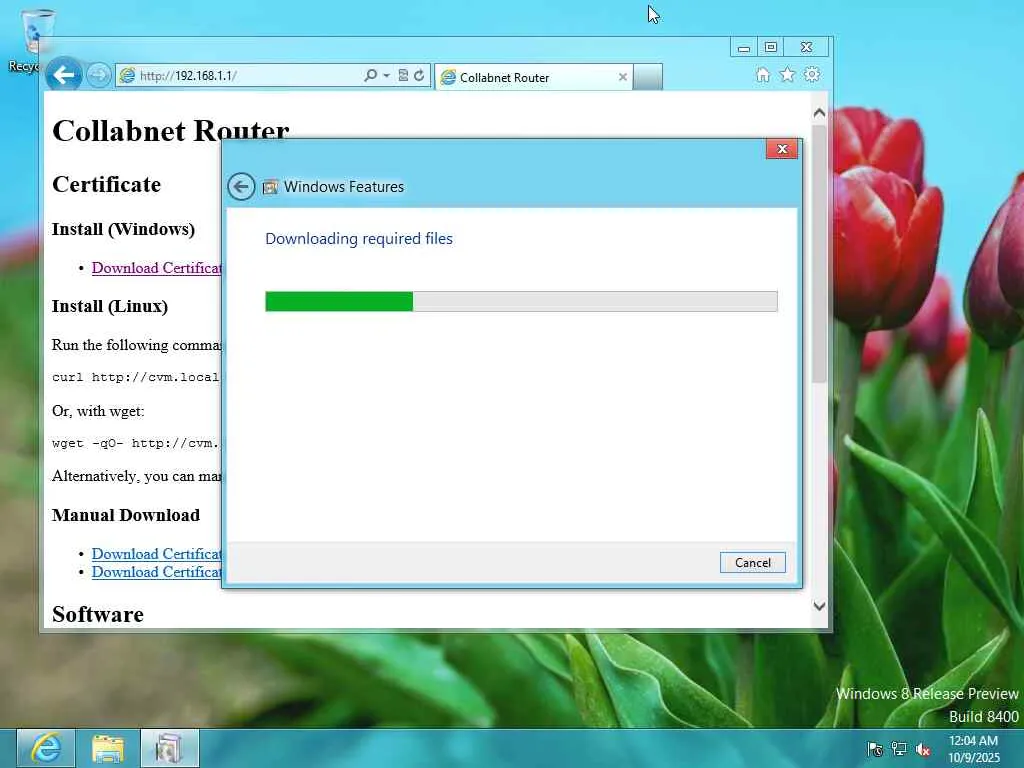
Task: Click the page scrollbar up arrow
Action: [x=820, y=113]
